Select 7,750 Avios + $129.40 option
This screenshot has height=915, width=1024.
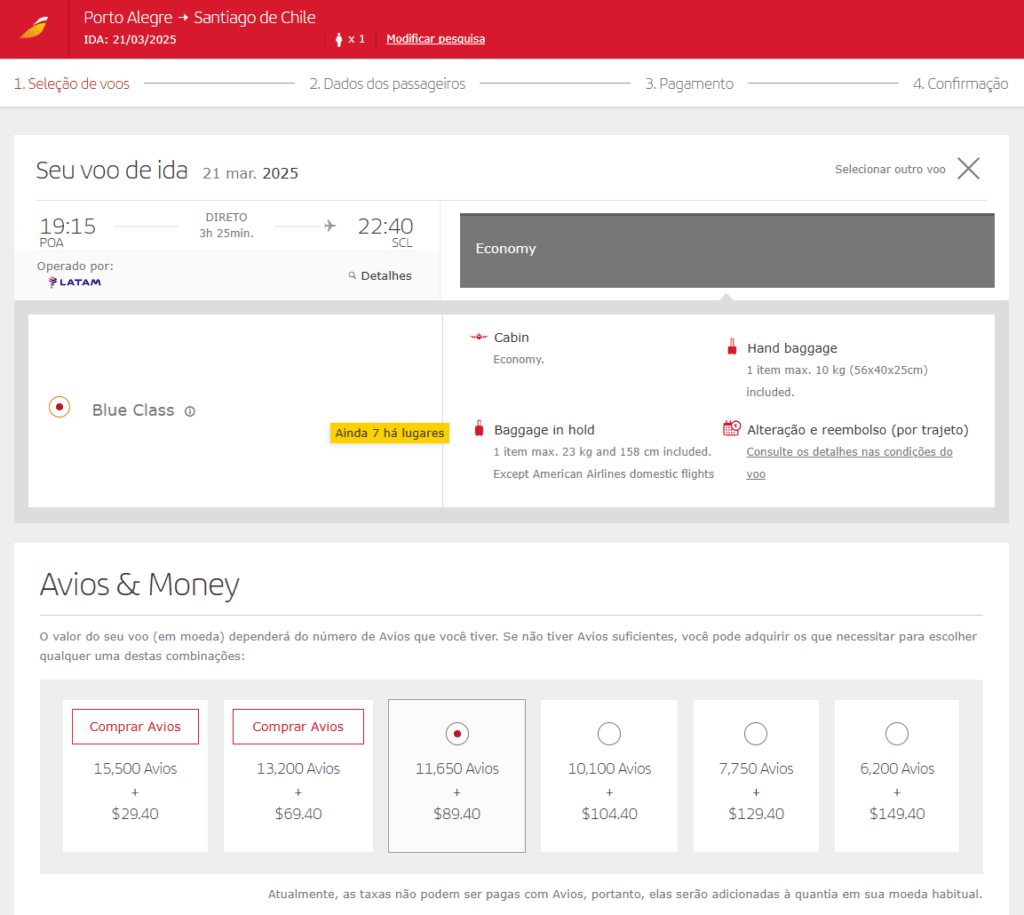(756, 734)
